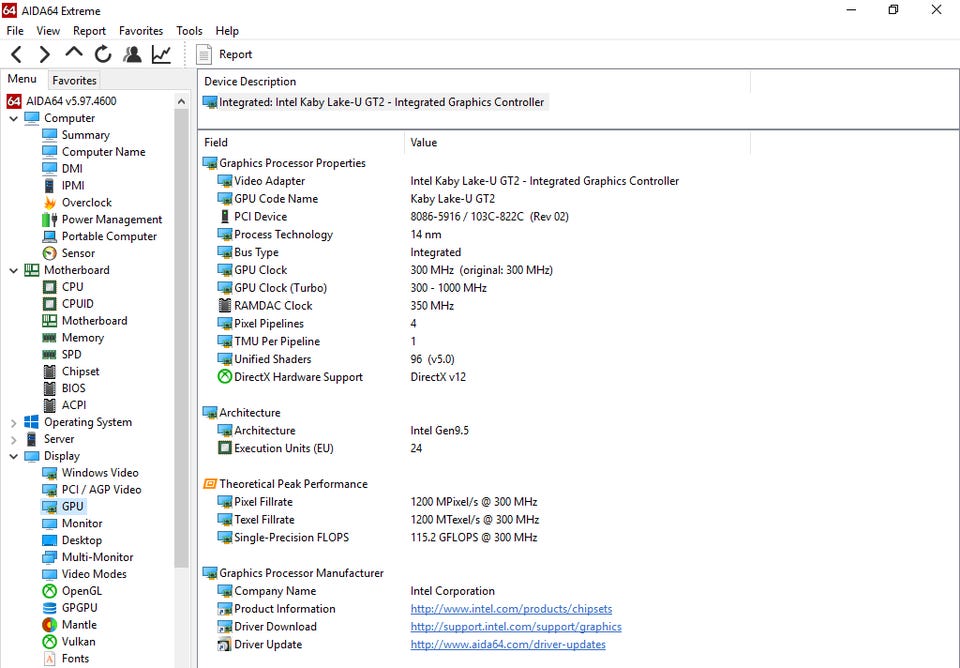Image resolution: width=960 pixels, height=668 pixels.
Task: Open the Tools menu
Action: coord(189,31)
